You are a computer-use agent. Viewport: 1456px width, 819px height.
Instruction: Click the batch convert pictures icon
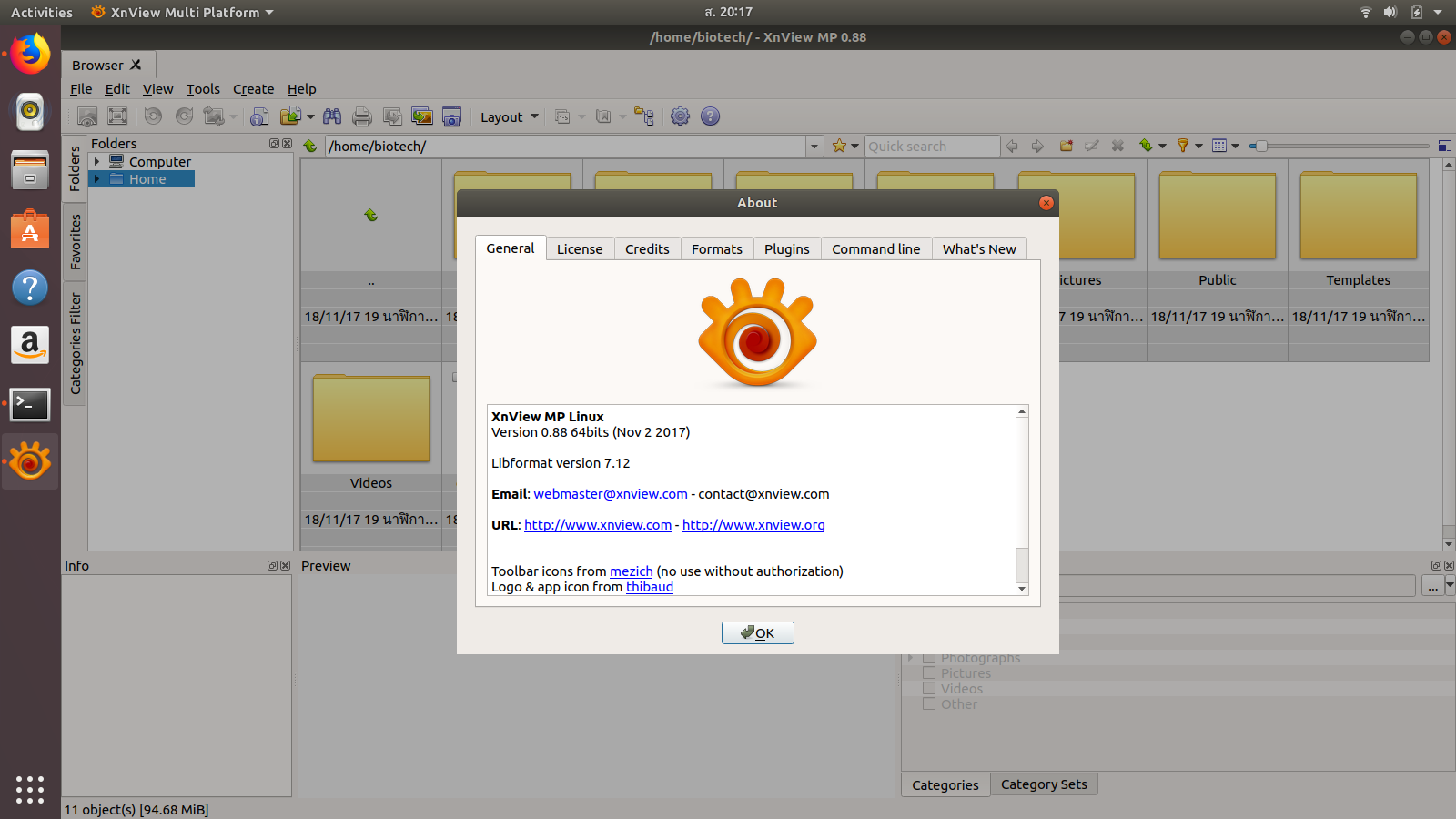(x=422, y=116)
